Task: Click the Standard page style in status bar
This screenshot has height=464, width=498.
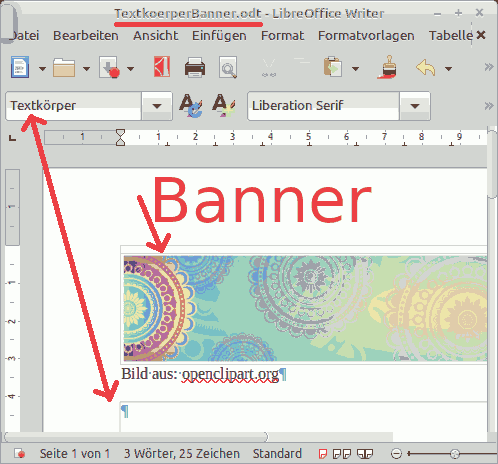Action: 277,453
